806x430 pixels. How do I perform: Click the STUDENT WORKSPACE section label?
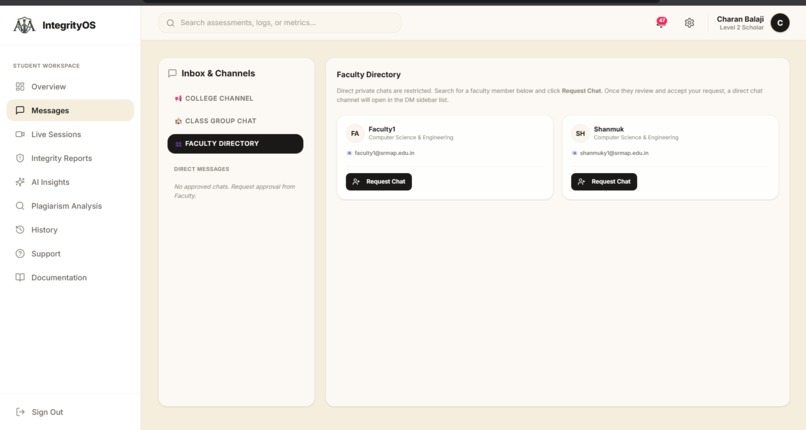point(46,66)
